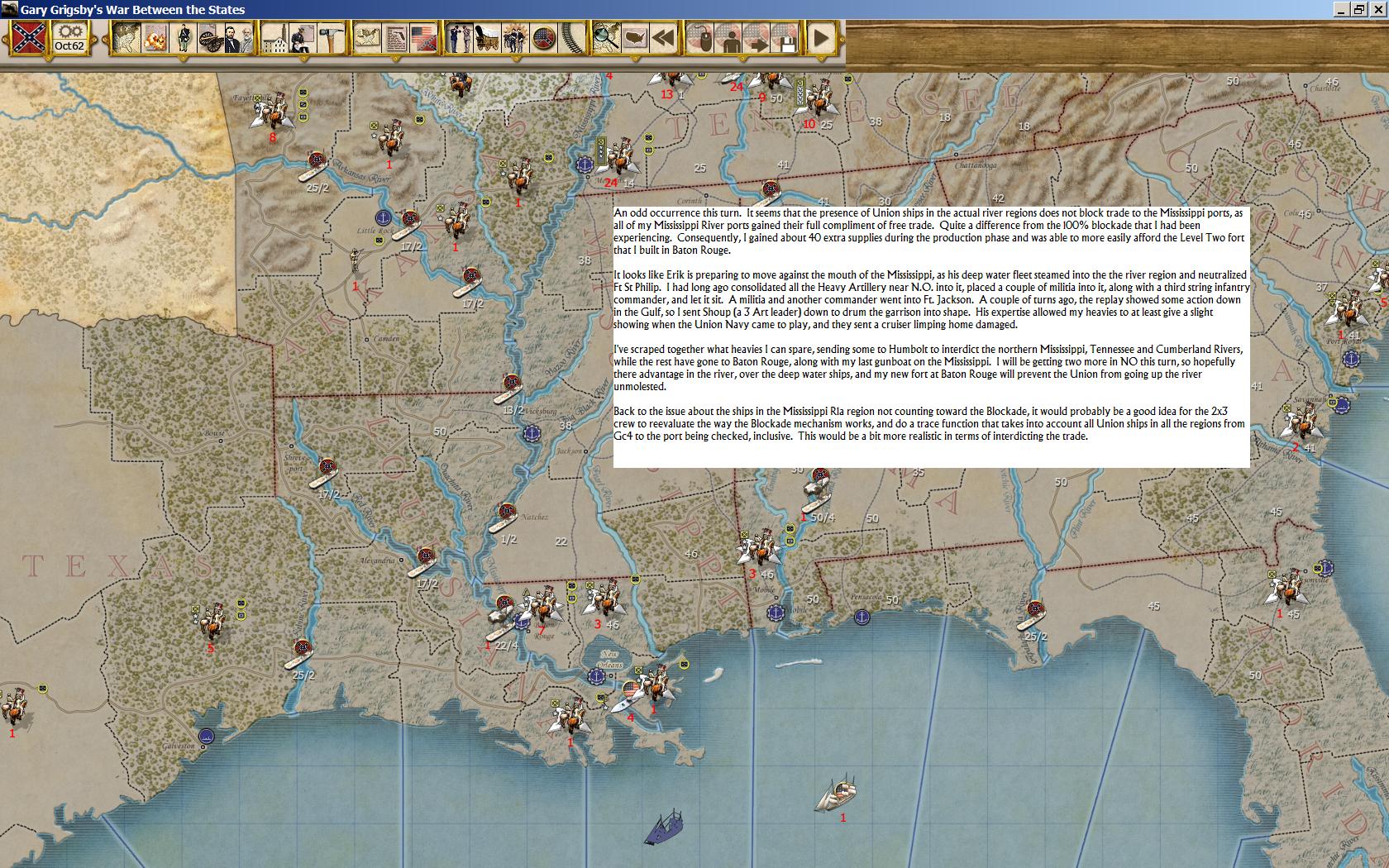Viewport: 1389px width, 868px height.
Task: Select the cavalry unit marked 3 near Mobile
Action: pyautogui.click(x=759, y=547)
